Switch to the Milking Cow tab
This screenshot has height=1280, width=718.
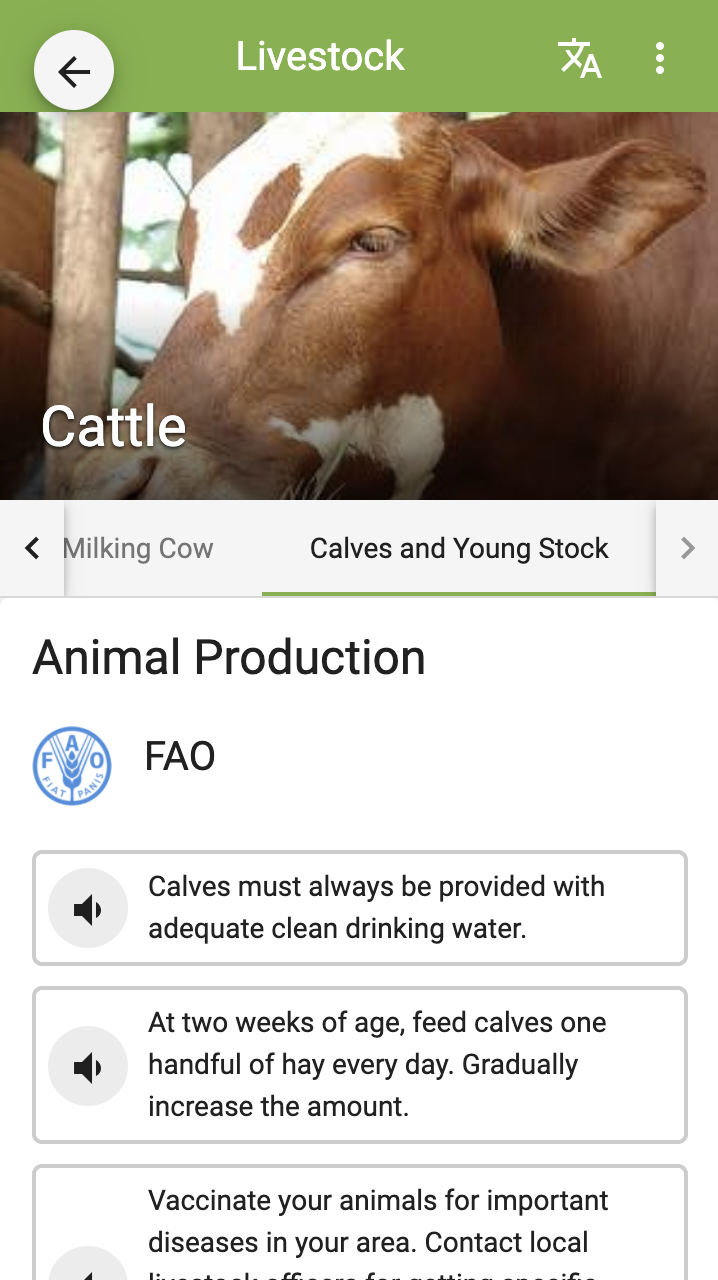click(x=138, y=548)
